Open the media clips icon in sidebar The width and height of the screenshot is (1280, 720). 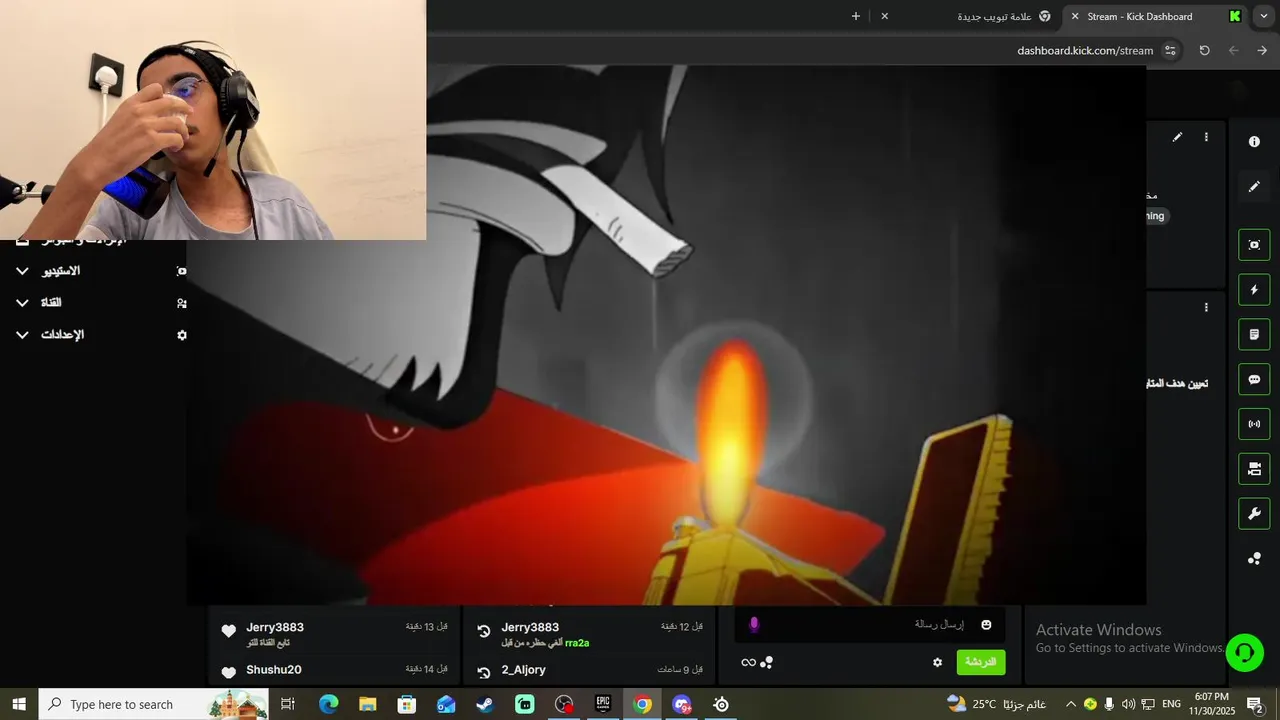pos(1254,469)
